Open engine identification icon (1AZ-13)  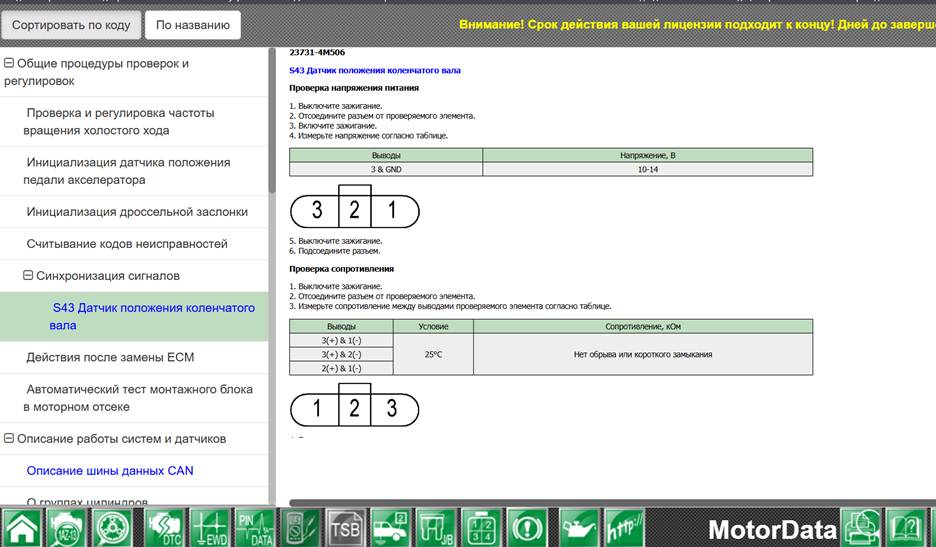tap(66, 528)
